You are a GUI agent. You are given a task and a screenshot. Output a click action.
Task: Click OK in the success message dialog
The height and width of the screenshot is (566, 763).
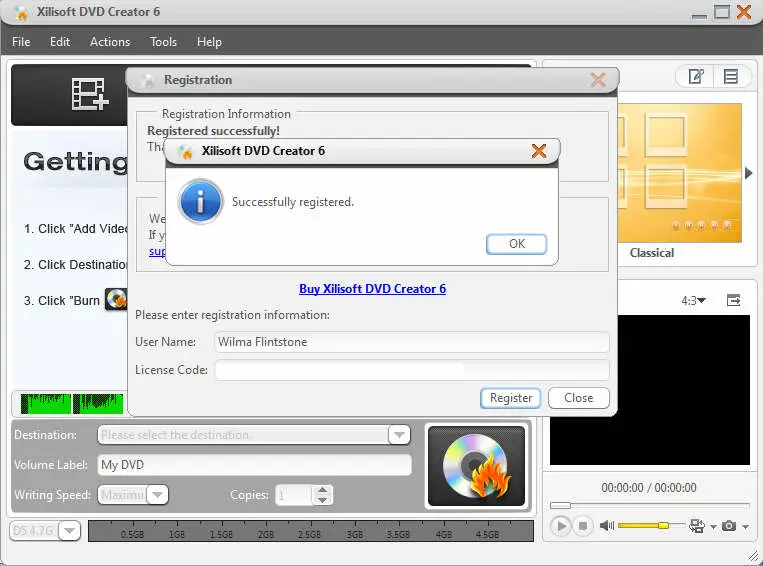tap(516, 244)
